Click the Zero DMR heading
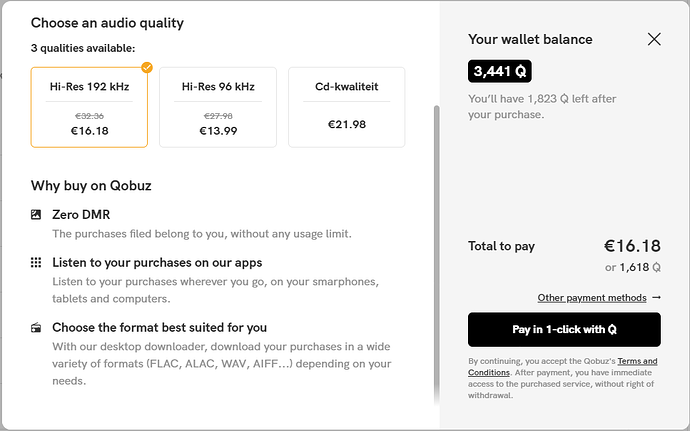 pyautogui.click(x=81, y=215)
